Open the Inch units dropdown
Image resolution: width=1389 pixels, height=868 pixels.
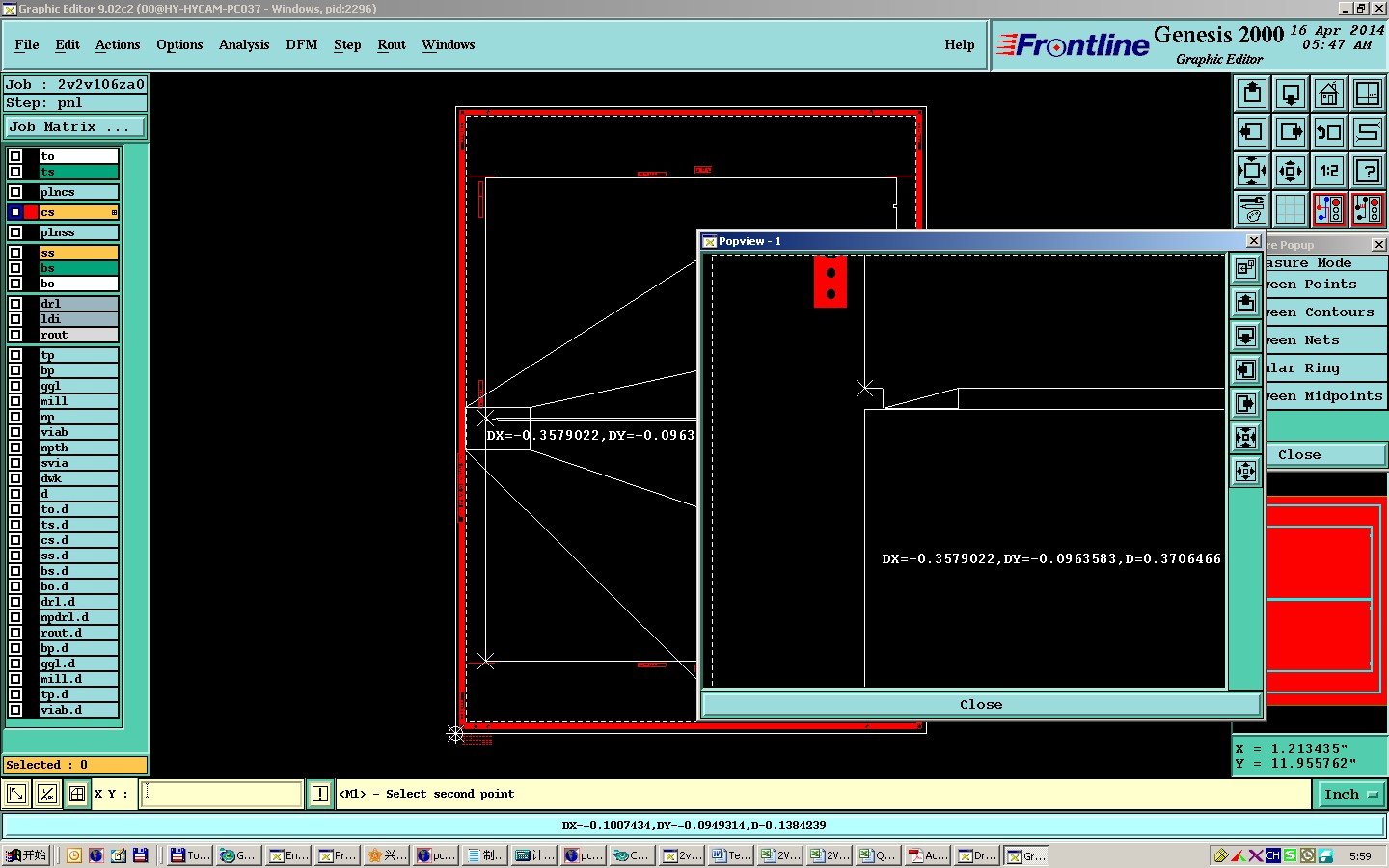(1350, 794)
